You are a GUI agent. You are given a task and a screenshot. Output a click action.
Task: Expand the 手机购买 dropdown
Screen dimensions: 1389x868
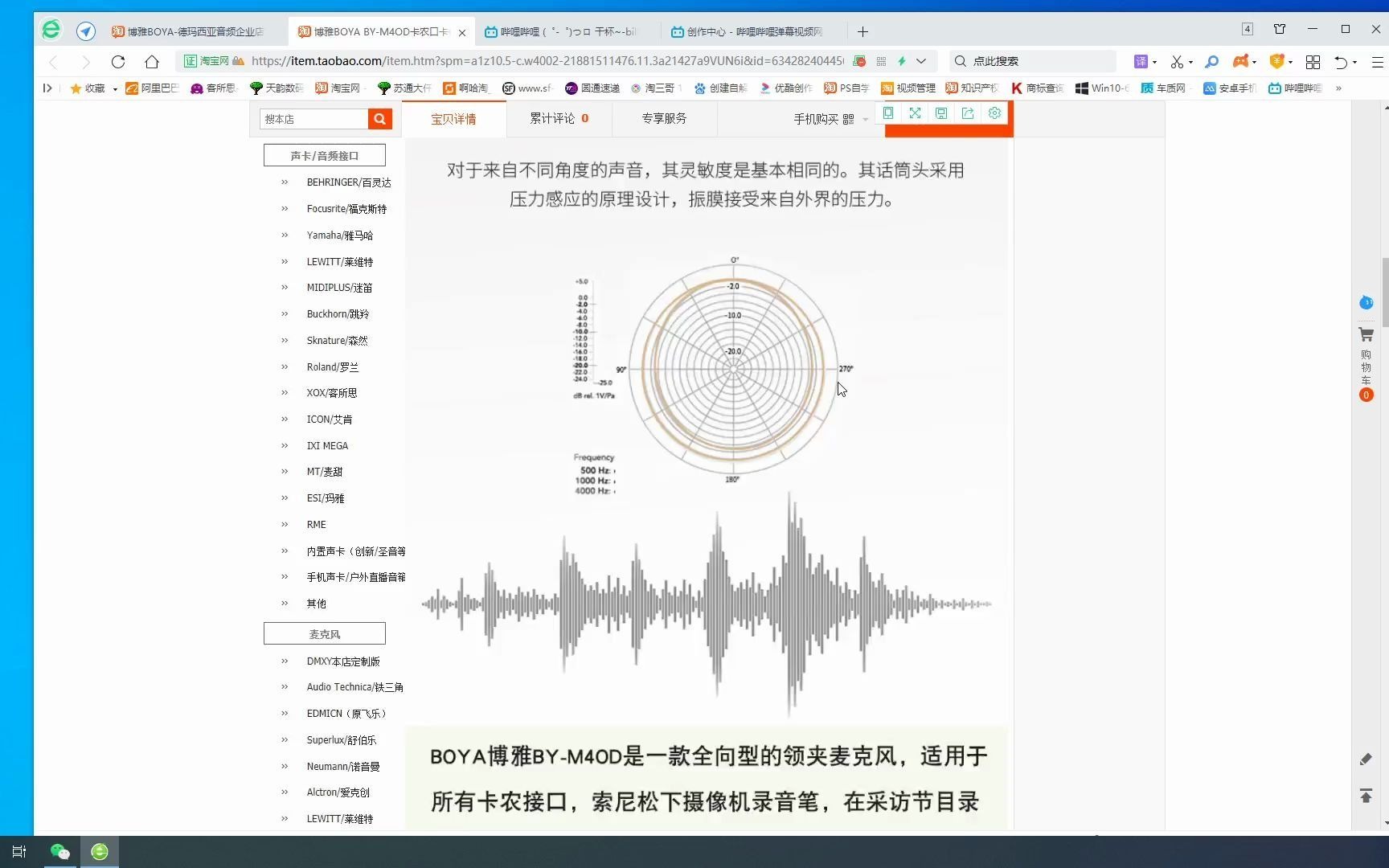coord(866,119)
